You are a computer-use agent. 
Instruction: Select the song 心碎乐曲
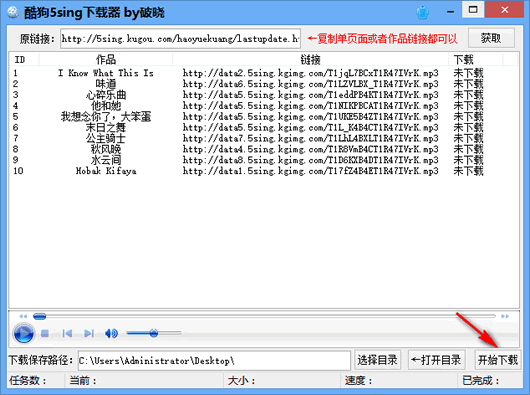(x=106, y=95)
